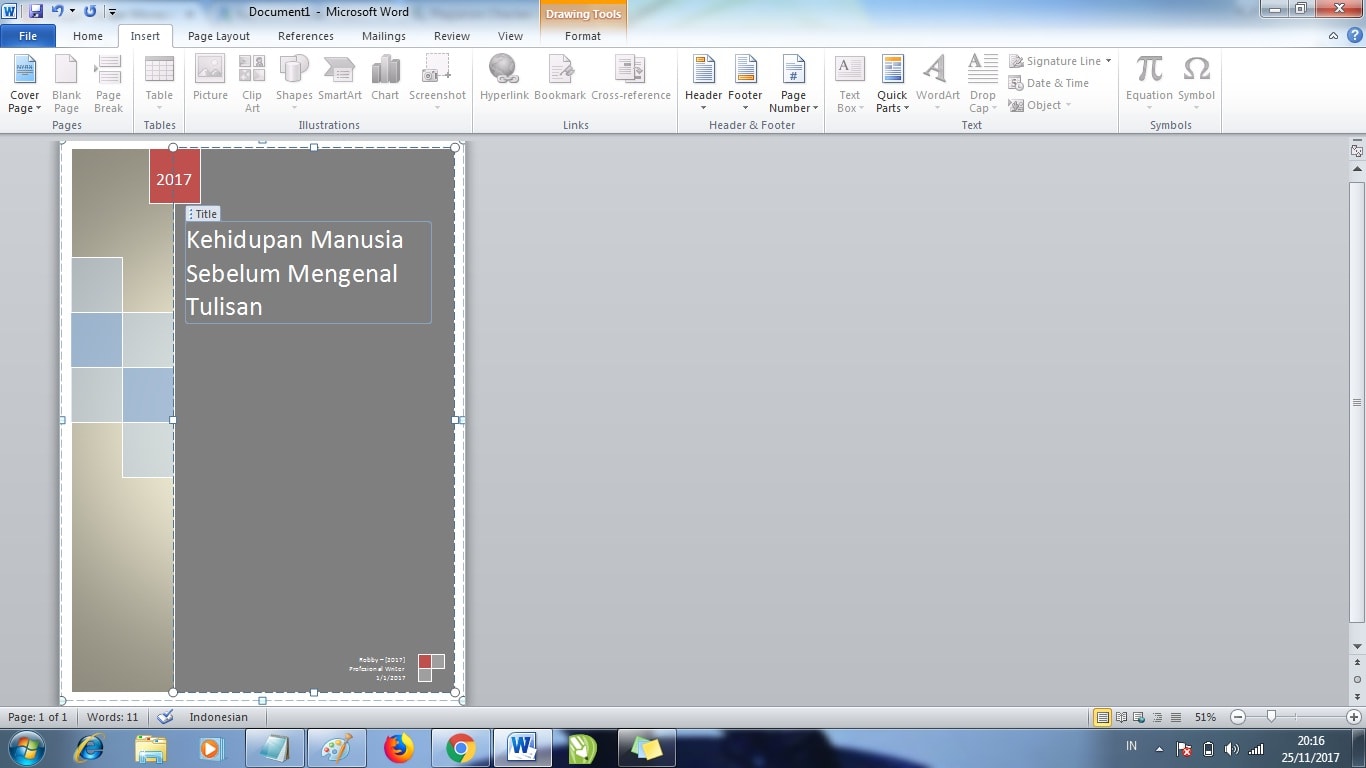The image size is (1366, 768).
Task: Insert a SmartArt graphic
Action: 339,78
